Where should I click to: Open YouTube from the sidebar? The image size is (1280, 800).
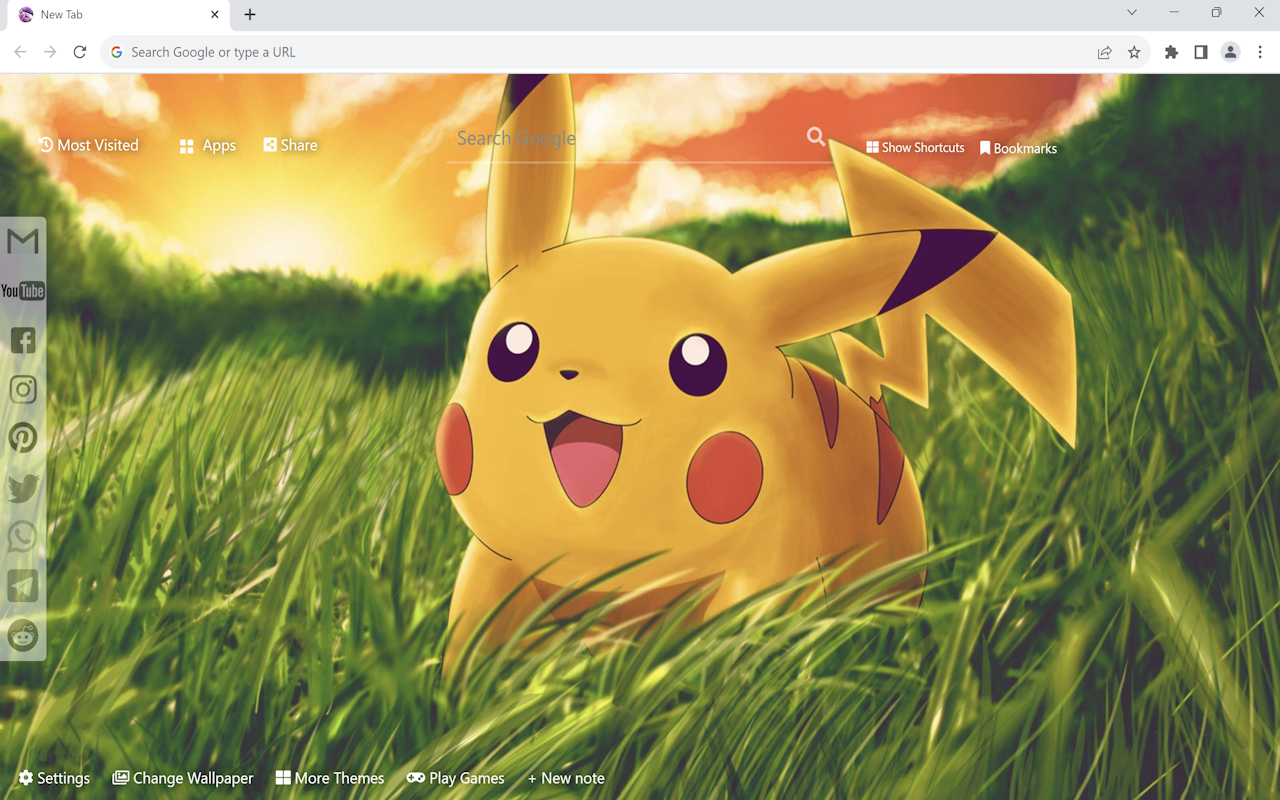(x=22, y=291)
